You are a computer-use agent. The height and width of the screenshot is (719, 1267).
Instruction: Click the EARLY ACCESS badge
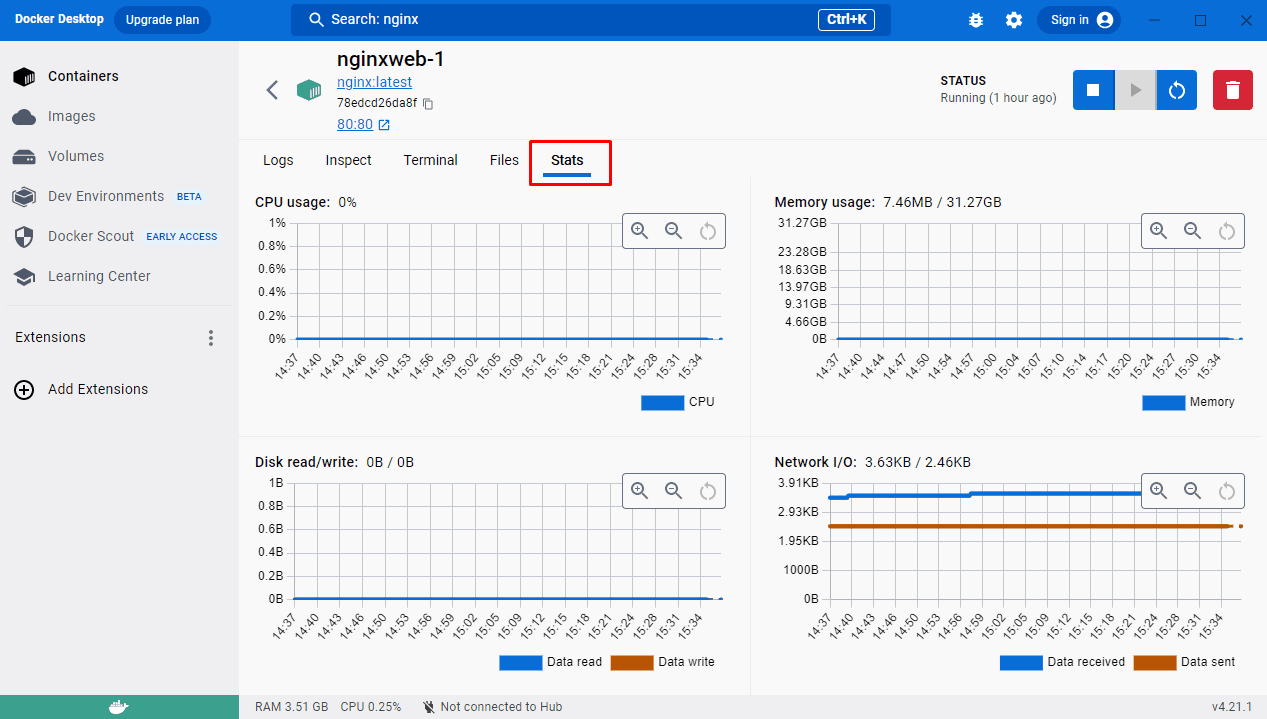coord(182,237)
